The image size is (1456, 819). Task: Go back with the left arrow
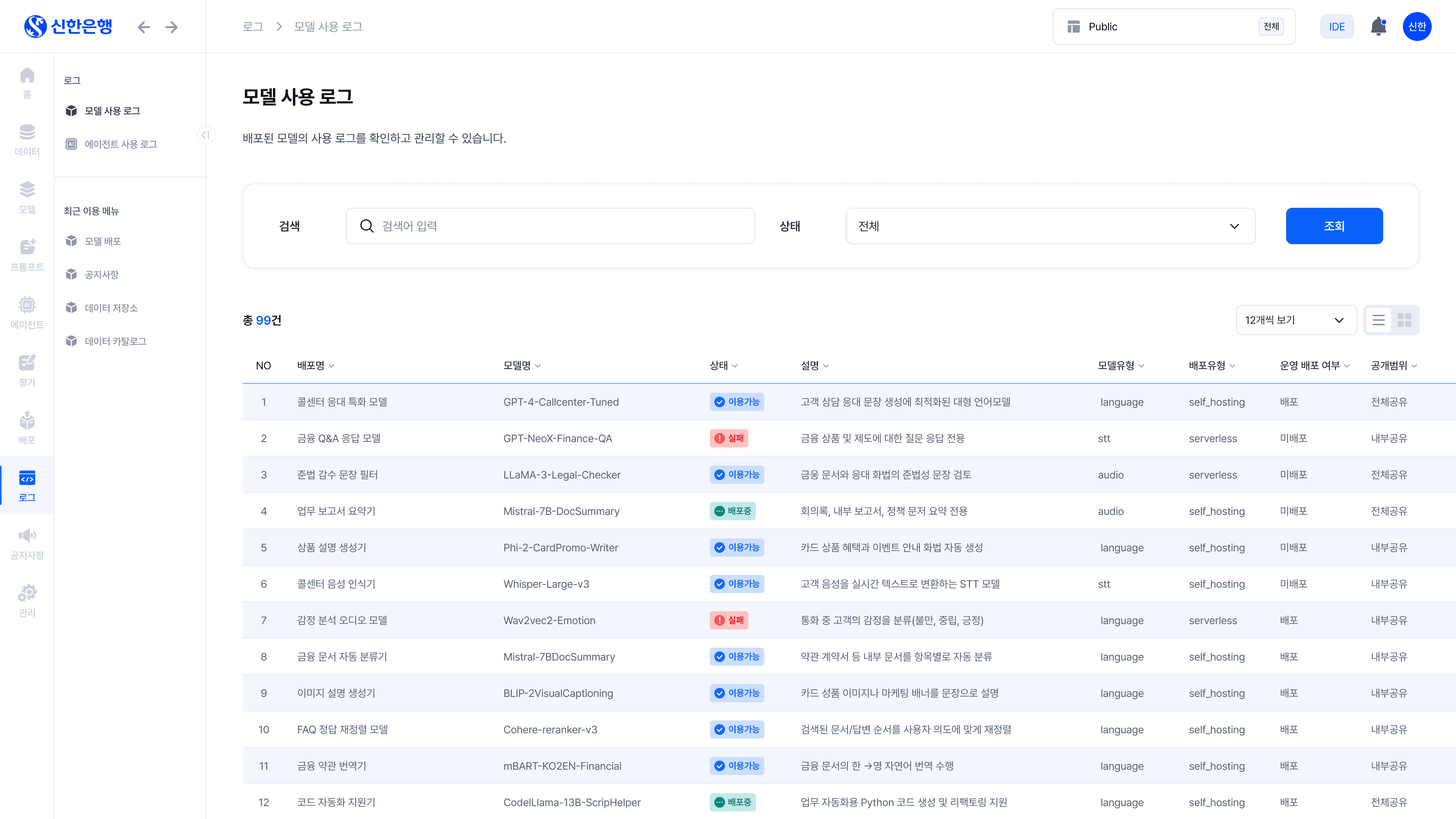coord(144,27)
